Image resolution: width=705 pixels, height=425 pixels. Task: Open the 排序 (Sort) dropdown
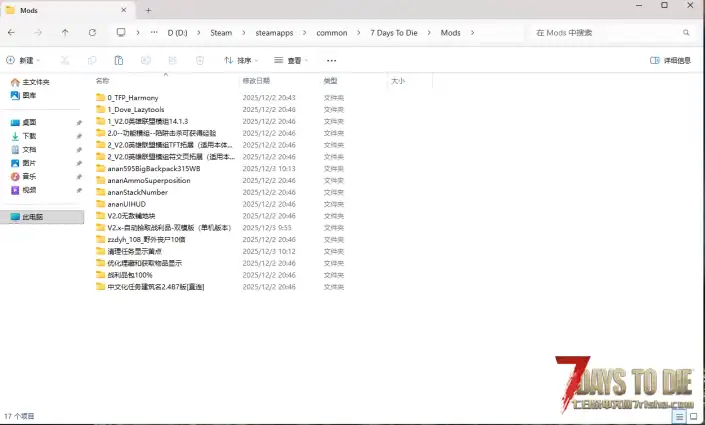point(241,60)
